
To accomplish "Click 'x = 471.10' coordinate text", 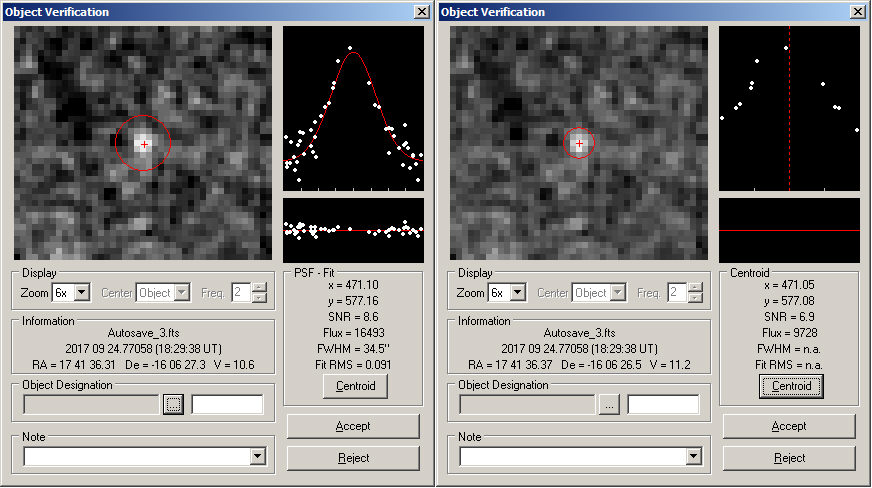I will (x=353, y=285).
